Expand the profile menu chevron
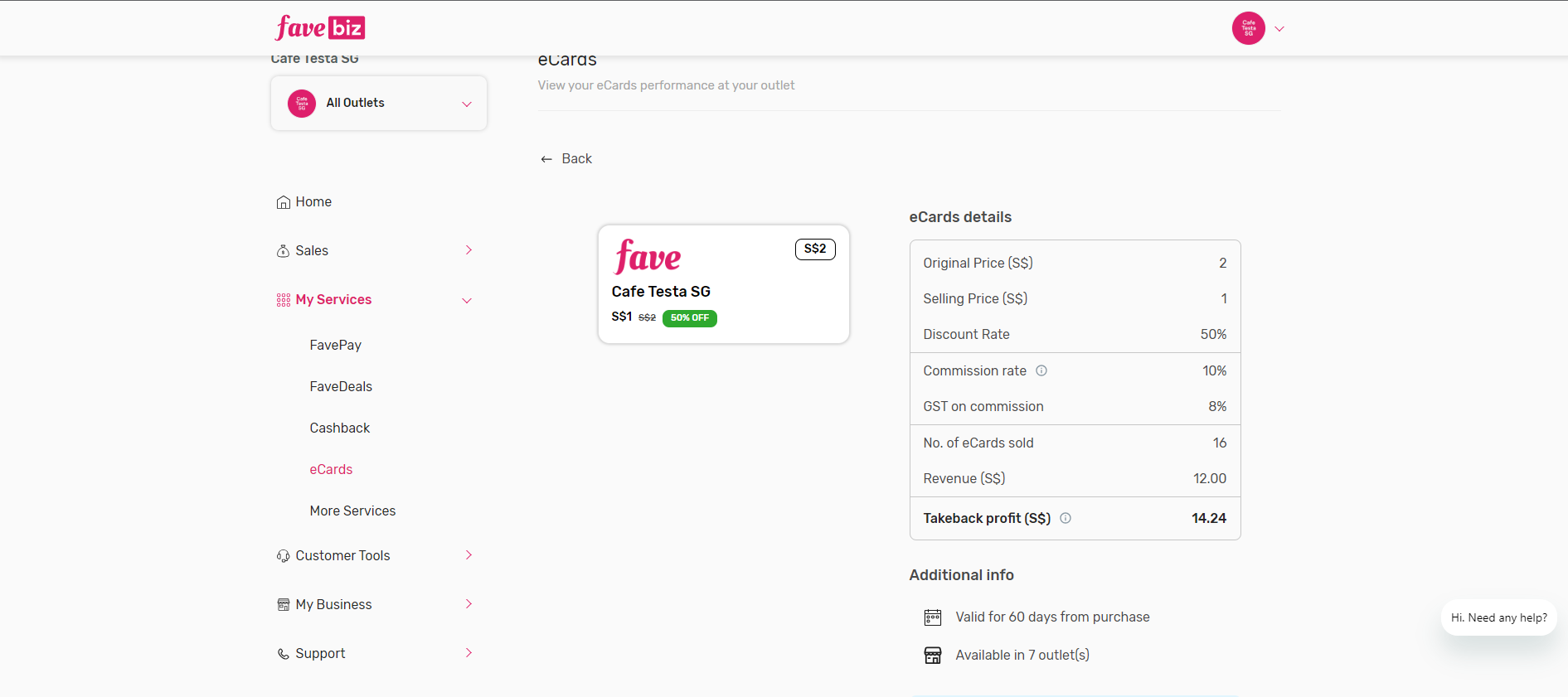This screenshot has width=1568, height=697. coord(1279,29)
